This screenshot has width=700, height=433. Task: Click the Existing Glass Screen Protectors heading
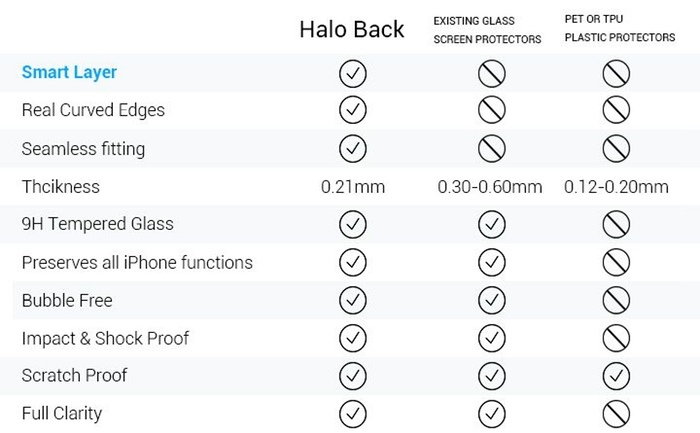487,30
